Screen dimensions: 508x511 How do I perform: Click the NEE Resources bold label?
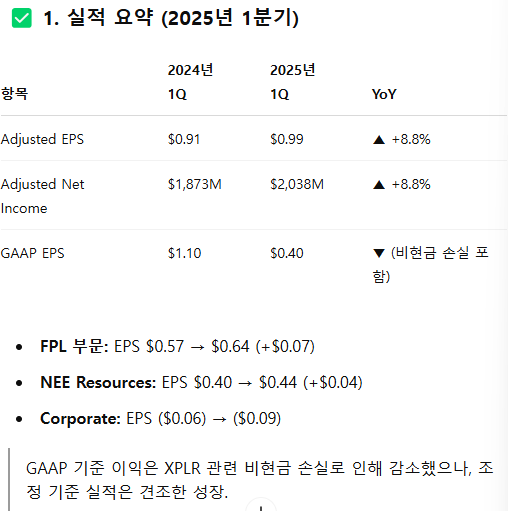pos(98,382)
